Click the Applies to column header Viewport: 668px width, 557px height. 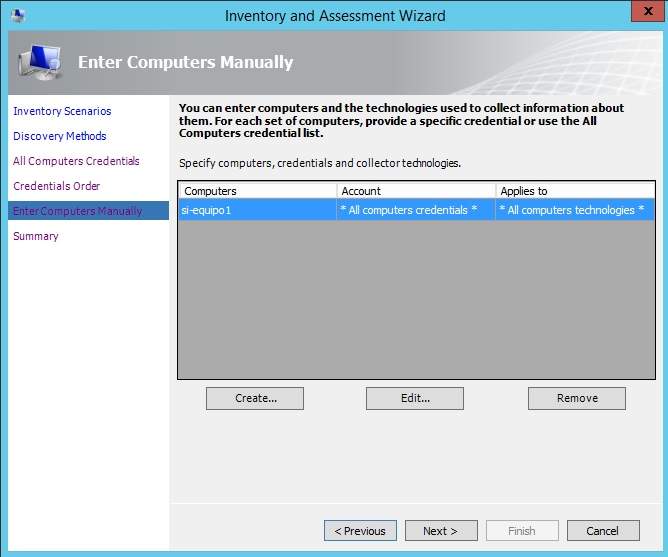point(574,191)
